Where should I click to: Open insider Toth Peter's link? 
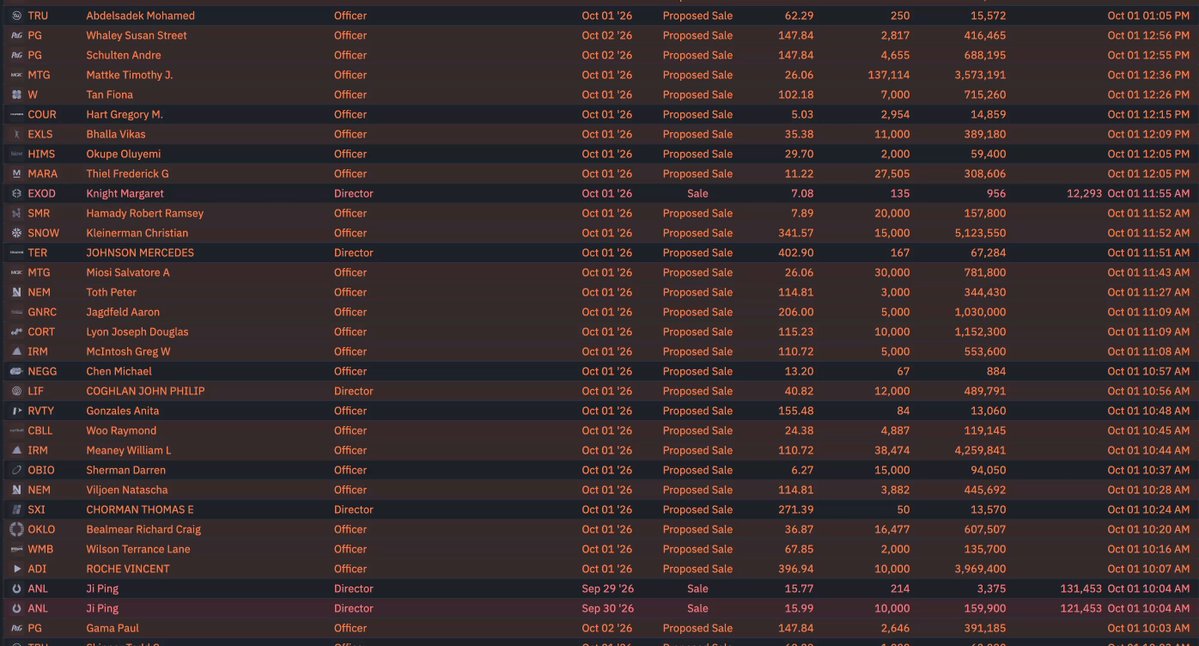[111, 293]
